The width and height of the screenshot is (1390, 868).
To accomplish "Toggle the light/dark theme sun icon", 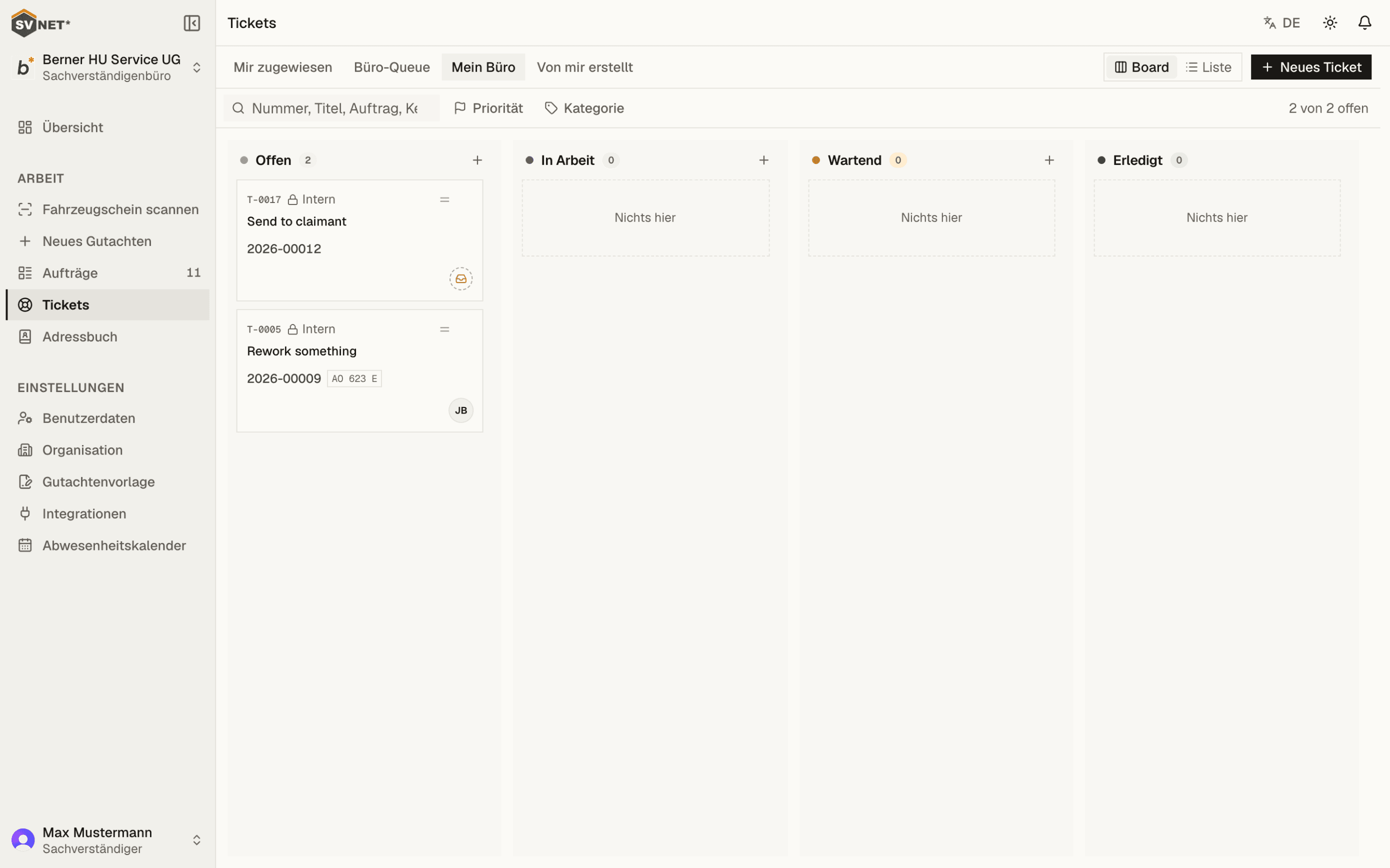I will point(1329,23).
